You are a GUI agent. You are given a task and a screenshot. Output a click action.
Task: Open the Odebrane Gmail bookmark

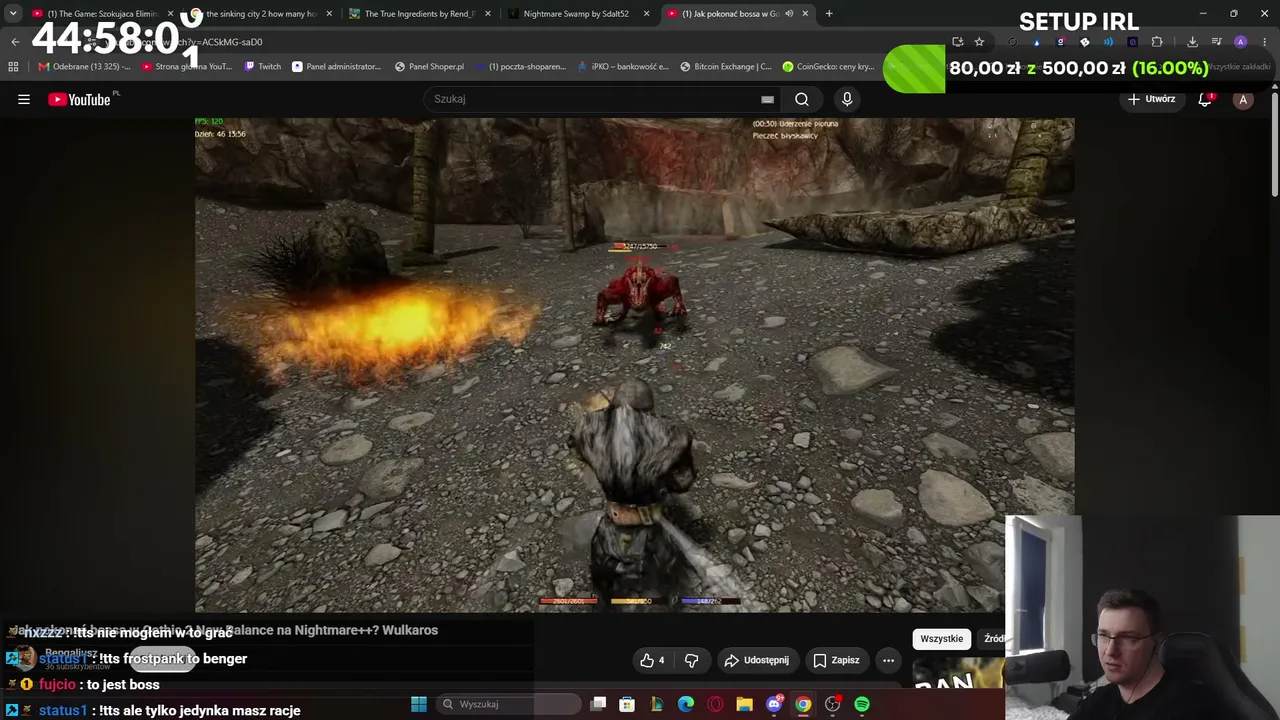point(84,67)
